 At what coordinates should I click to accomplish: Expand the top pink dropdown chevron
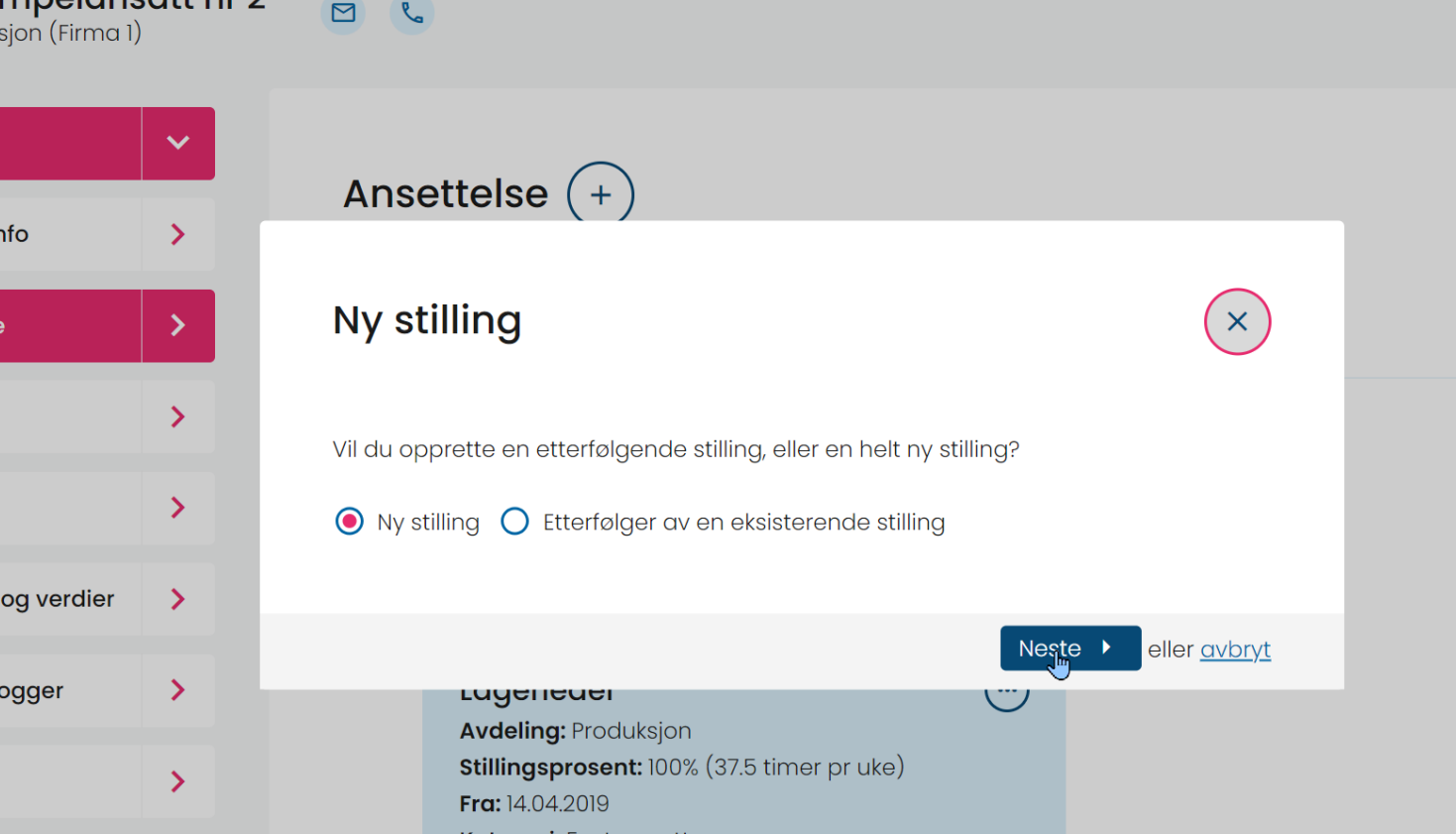(178, 143)
